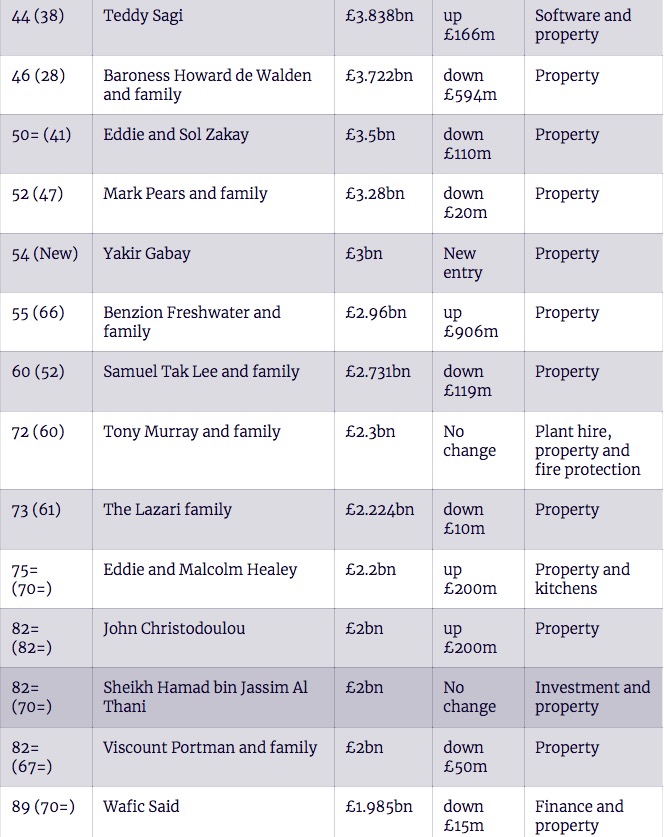This screenshot has height=837, width=666.
Task: Select Baroness Howard de Walden's name cell
Action: click(x=207, y=85)
